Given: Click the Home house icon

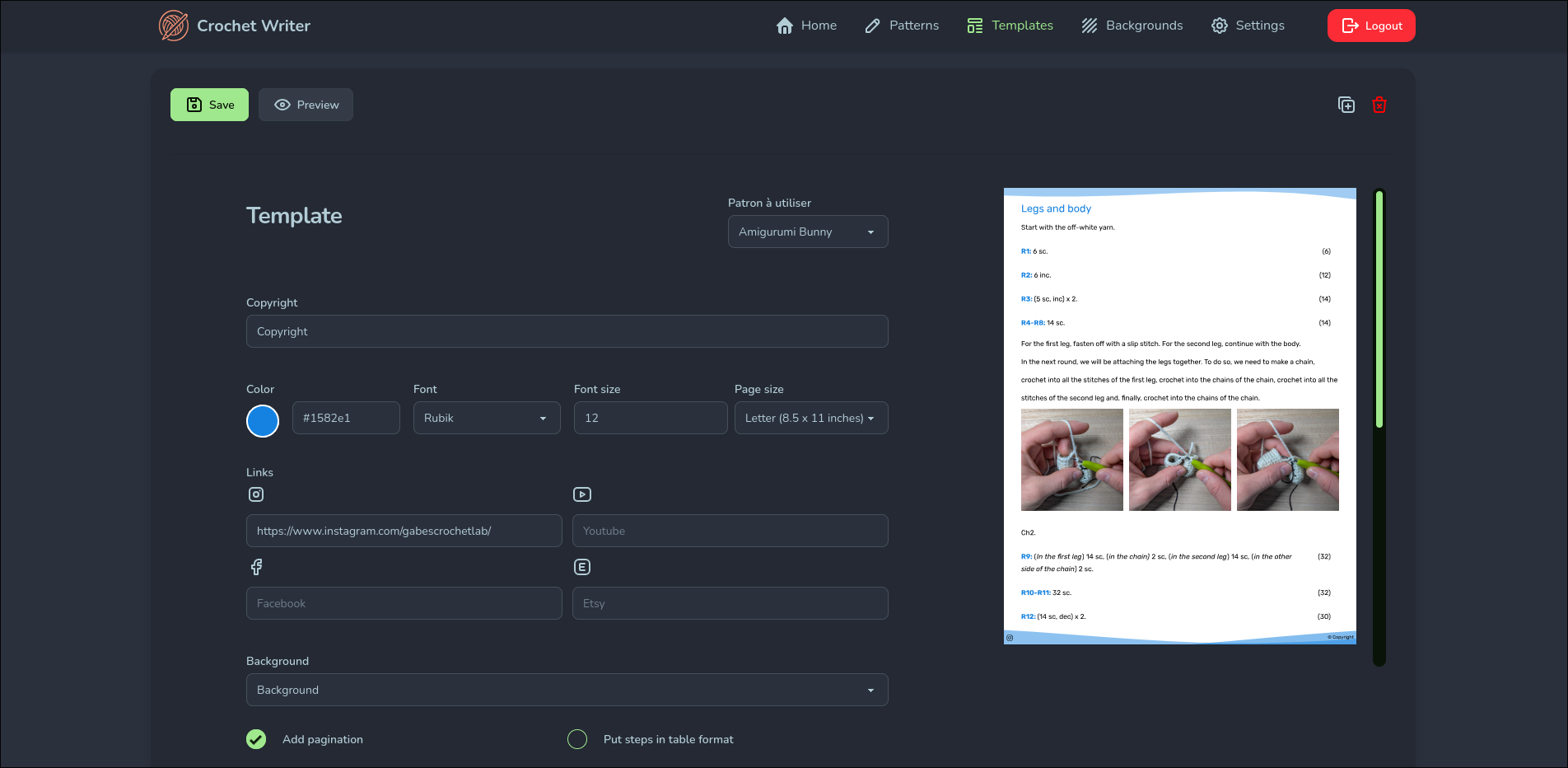Looking at the screenshot, I should [785, 26].
